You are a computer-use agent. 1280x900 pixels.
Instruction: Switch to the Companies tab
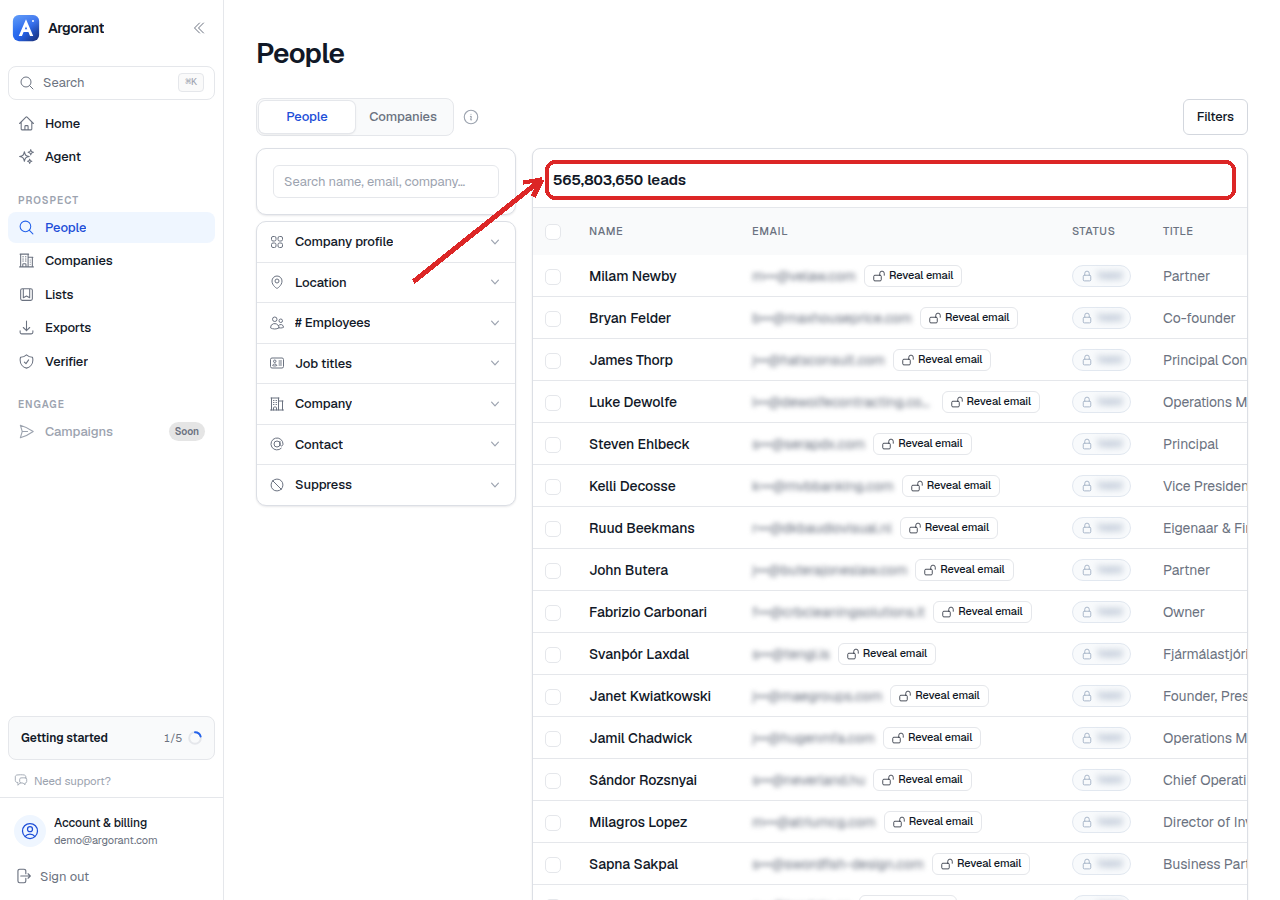[403, 117]
